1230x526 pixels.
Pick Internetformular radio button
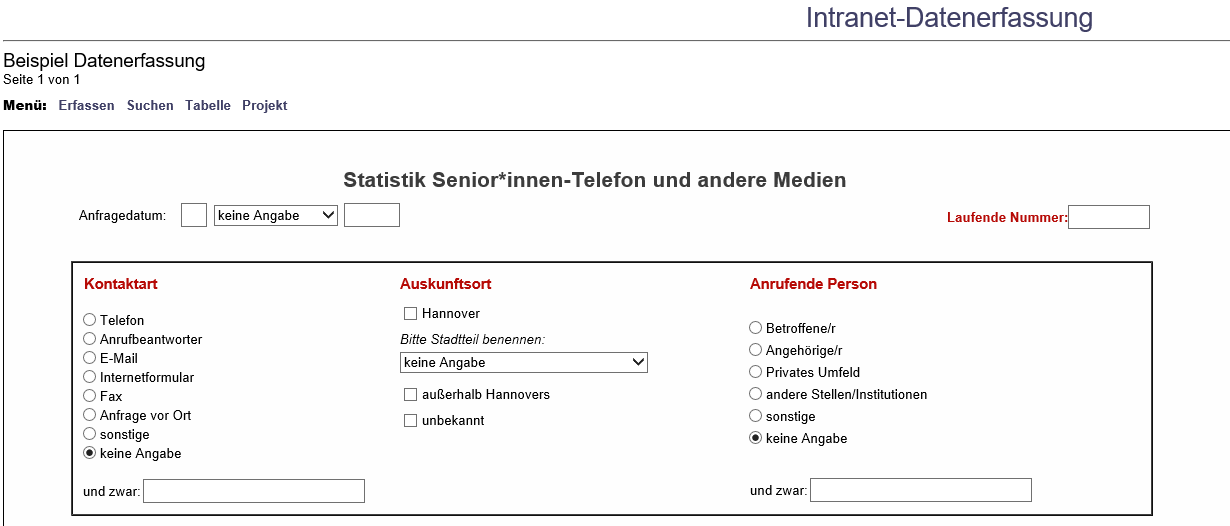pyautogui.click(x=90, y=377)
